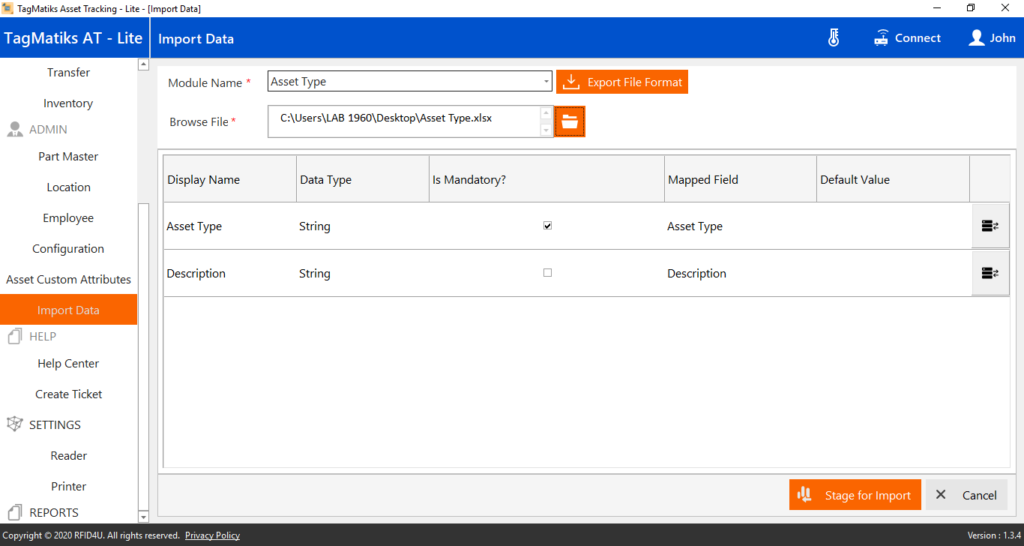Open Printer settings in the sidebar
Image resolution: width=1024 pixels, height=546 pixels.
(x=69, y=487)
